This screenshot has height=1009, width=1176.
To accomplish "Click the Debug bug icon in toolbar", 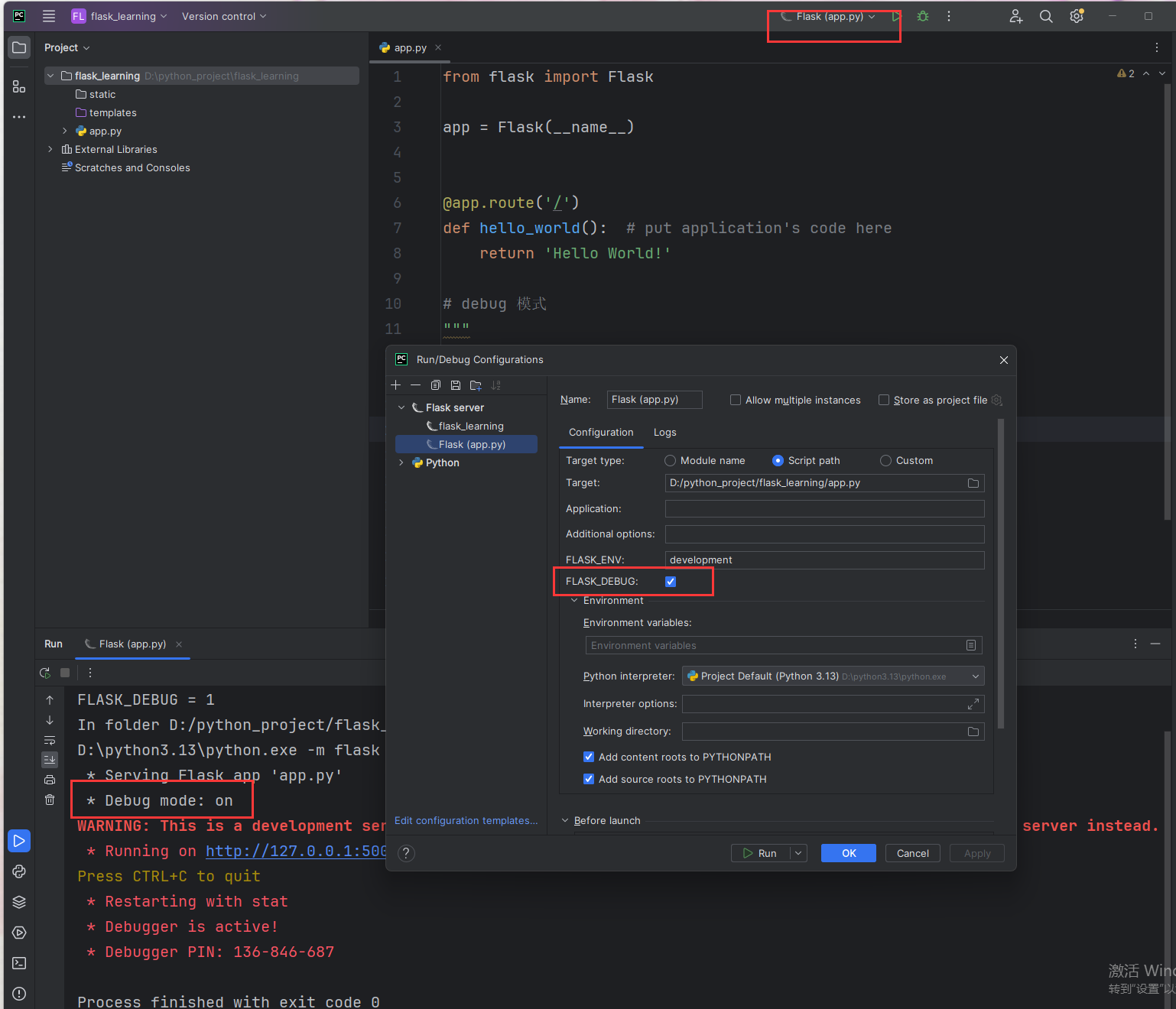I will [x=923, y=16].
